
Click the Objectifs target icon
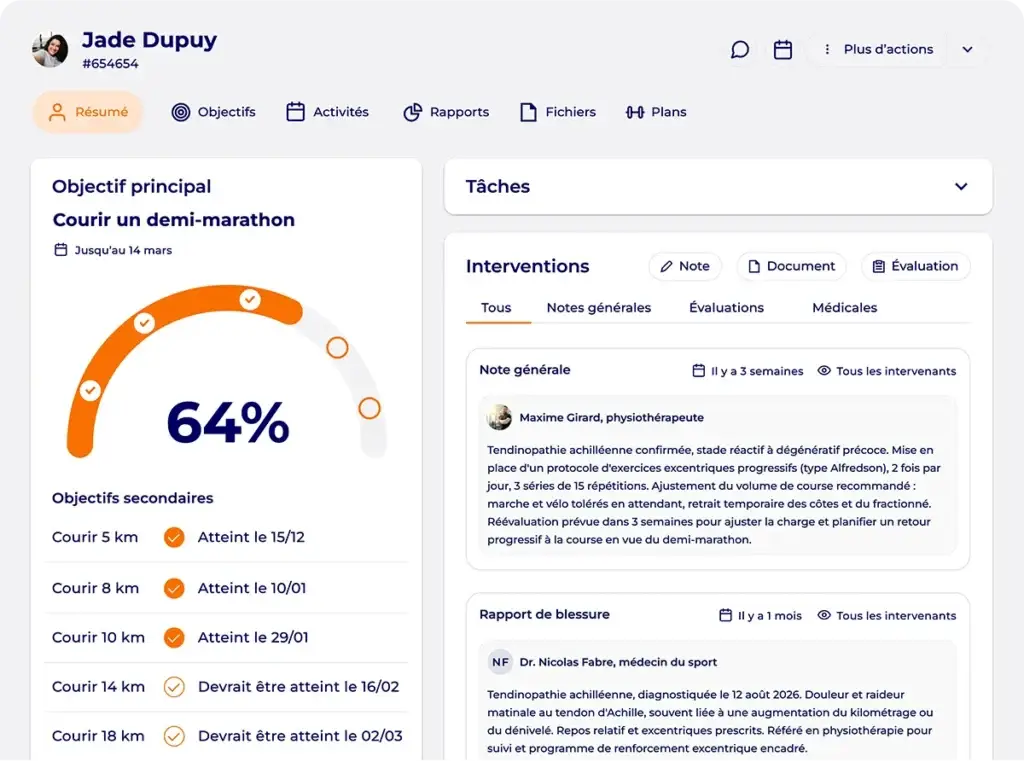coord(181,112)
